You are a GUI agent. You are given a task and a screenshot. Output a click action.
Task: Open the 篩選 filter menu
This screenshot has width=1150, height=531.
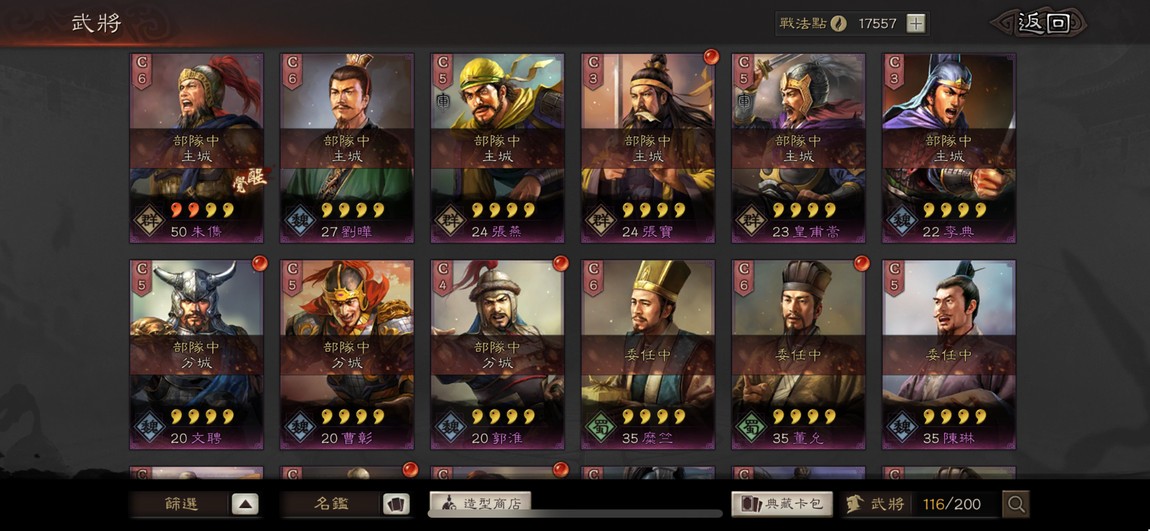point(180,504)
